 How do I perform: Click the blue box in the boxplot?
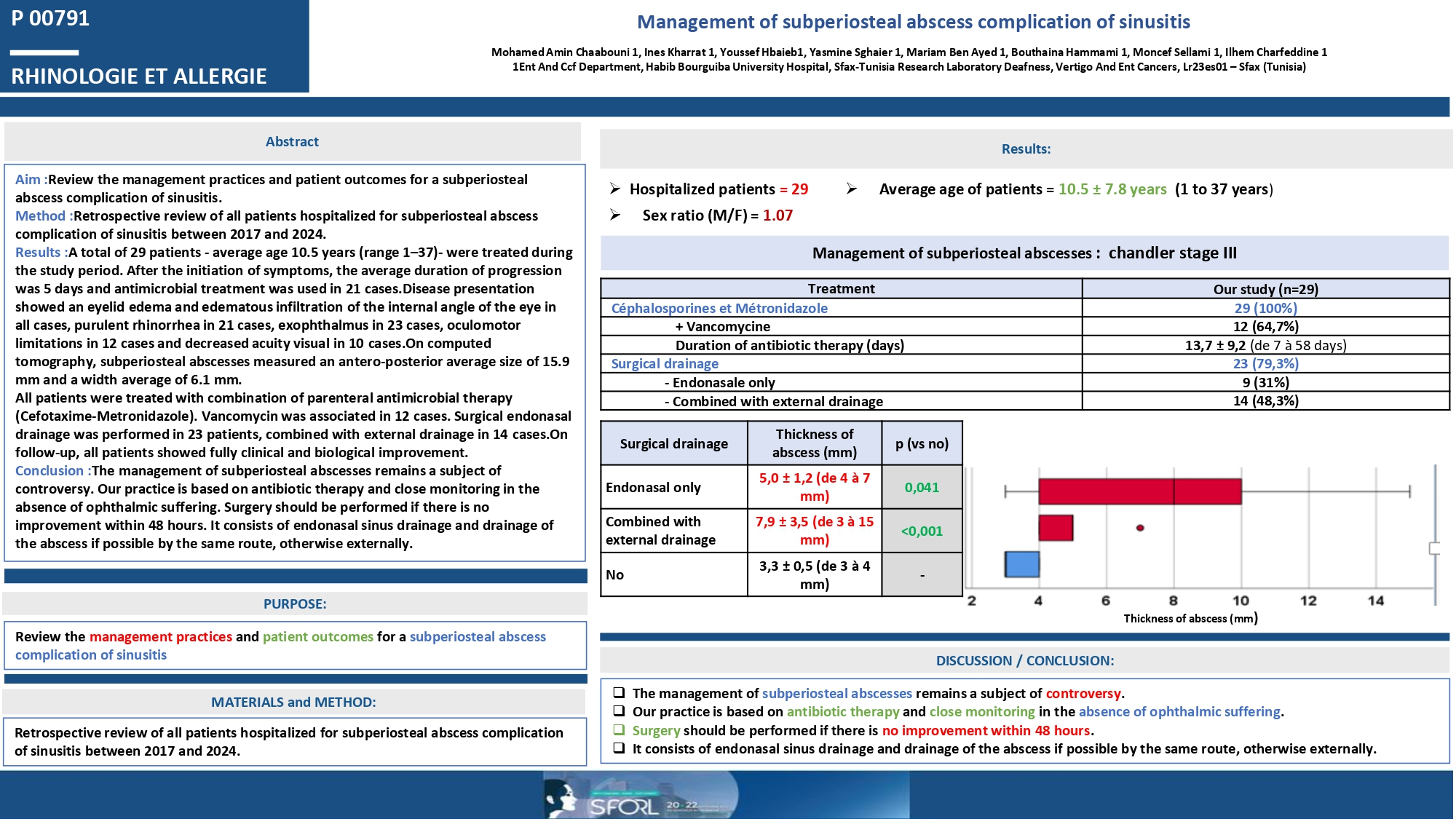tap(1022, 564)
